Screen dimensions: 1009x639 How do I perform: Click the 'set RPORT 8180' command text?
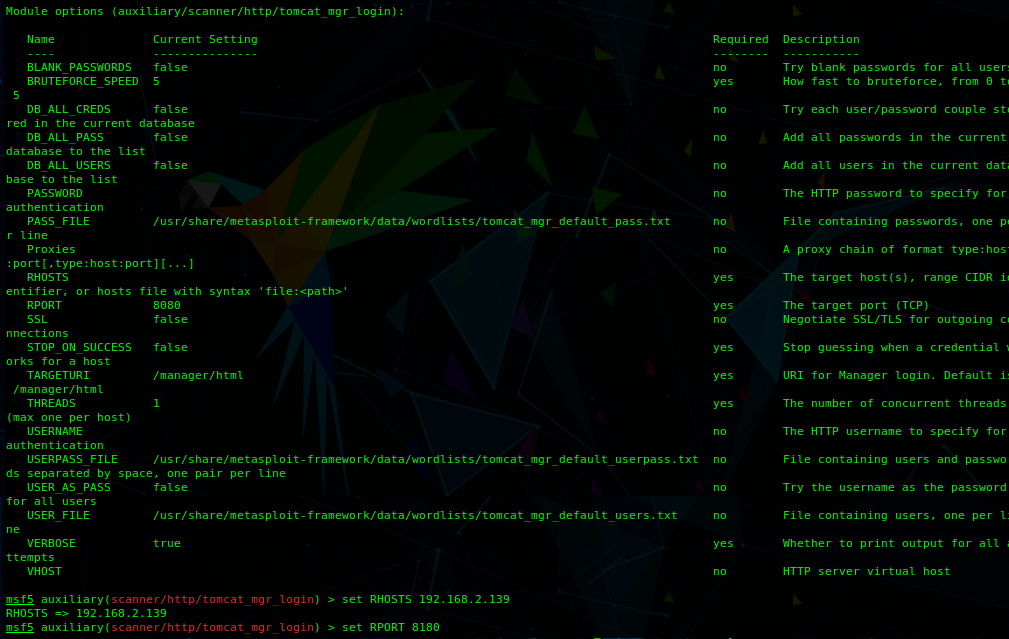[390, 628]
